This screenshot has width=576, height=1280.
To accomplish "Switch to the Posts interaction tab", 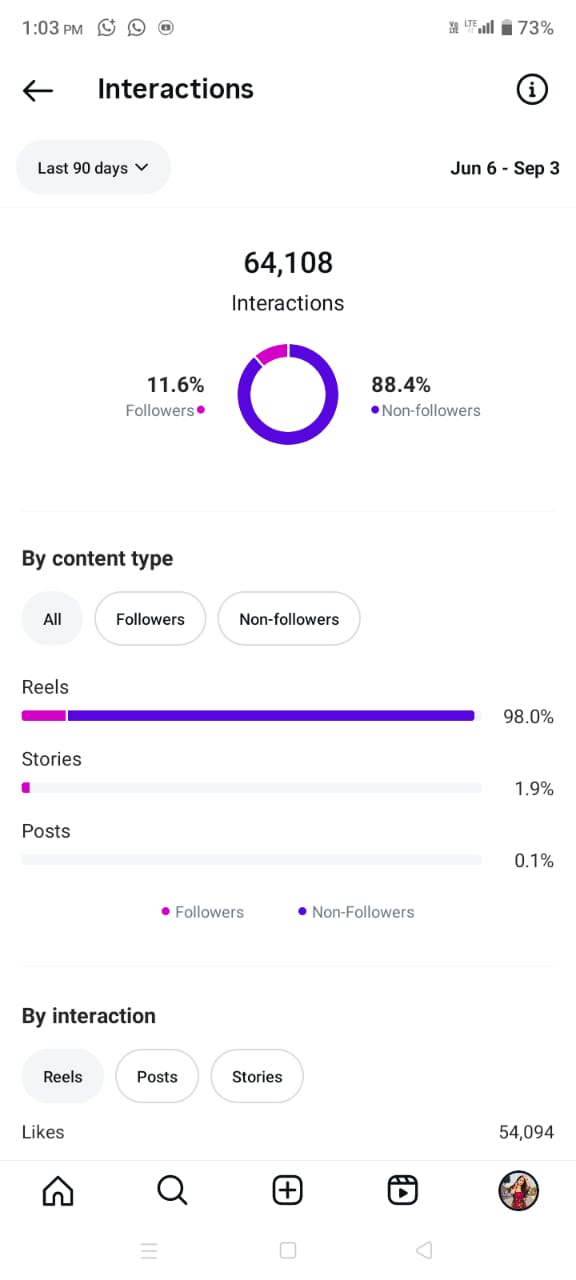I will [x=157, y=1077].
